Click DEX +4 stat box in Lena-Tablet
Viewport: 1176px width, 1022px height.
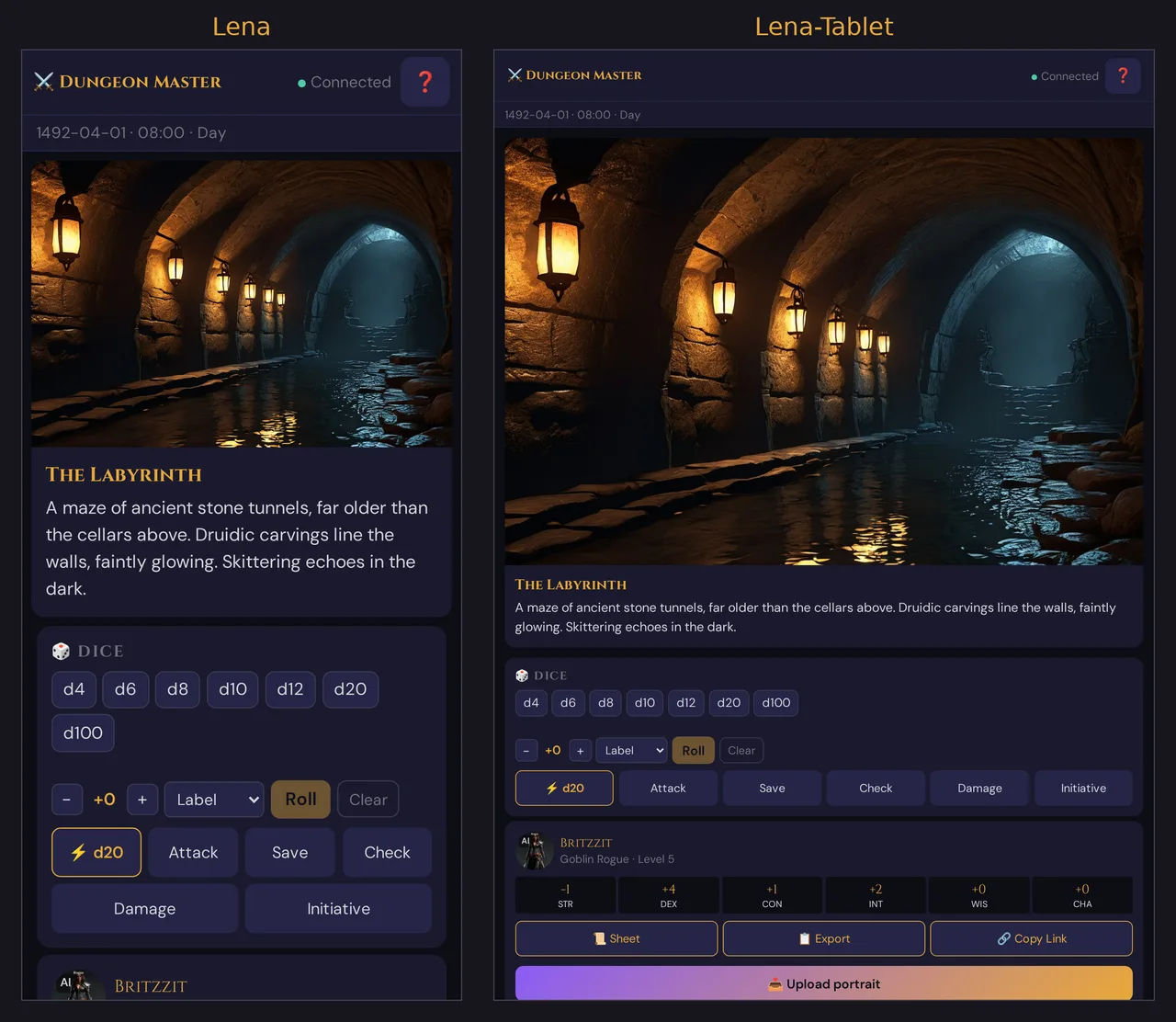tap(669, 895)
